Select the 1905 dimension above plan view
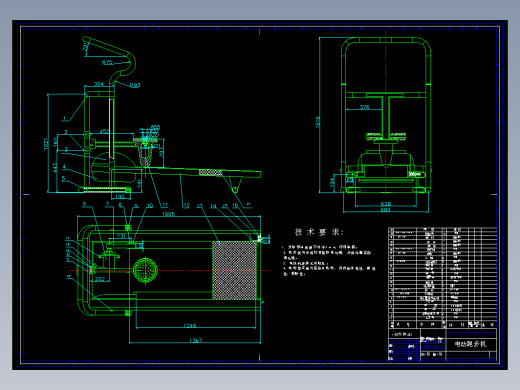 click(x=168, y=214)
